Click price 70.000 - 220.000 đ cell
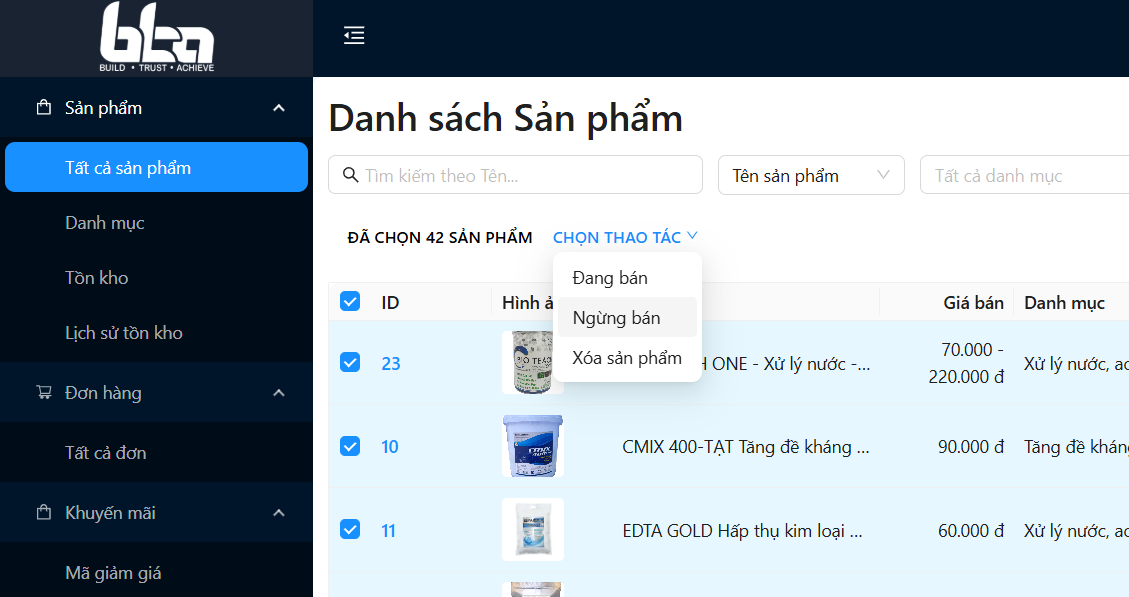The image size is (1129, 597). coord(966,363)
